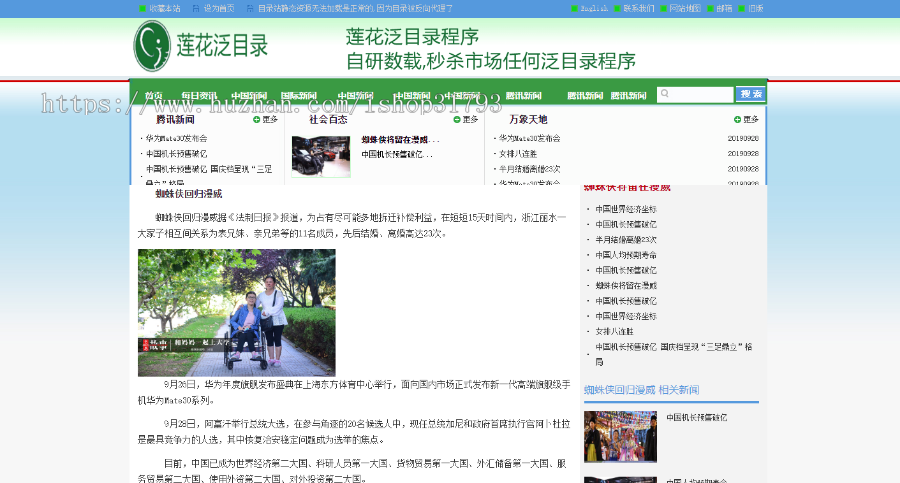Open sidebar item ending 三足鼎立格局

pyautogui.click(x=673, y=354)
